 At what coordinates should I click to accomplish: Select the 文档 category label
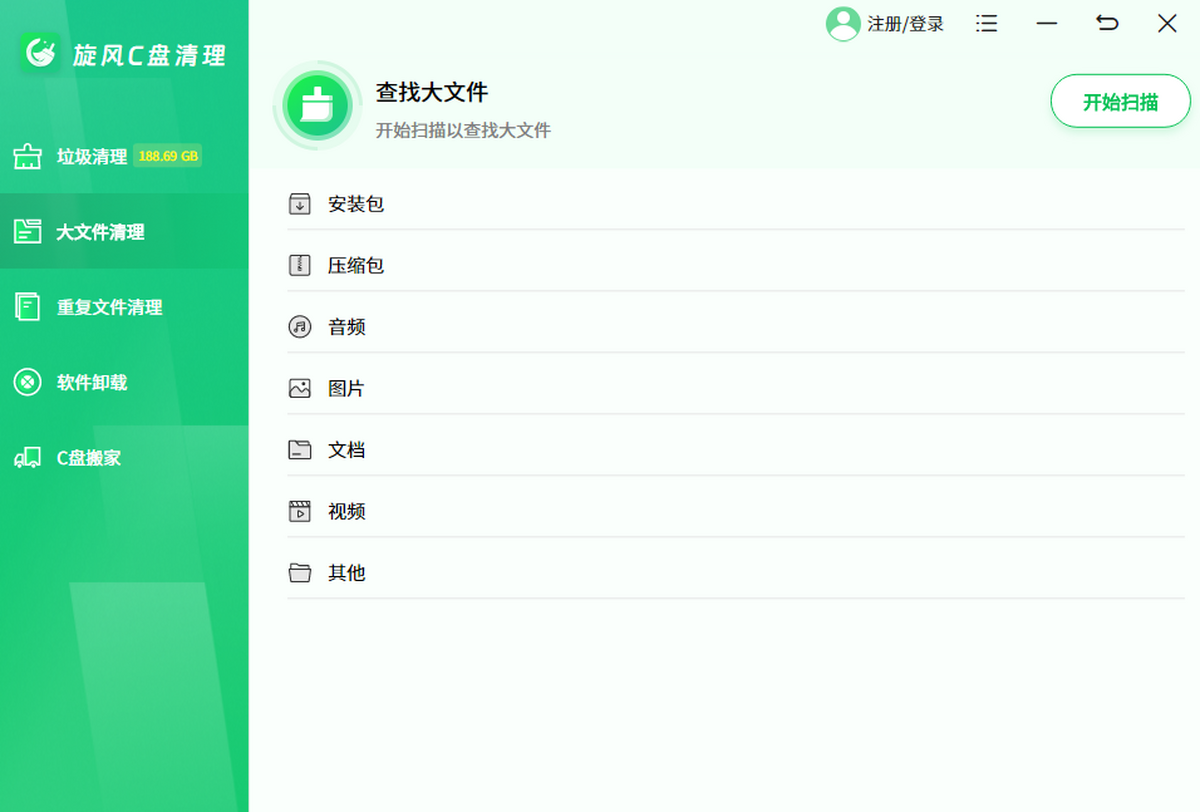[x=347, y=450]
